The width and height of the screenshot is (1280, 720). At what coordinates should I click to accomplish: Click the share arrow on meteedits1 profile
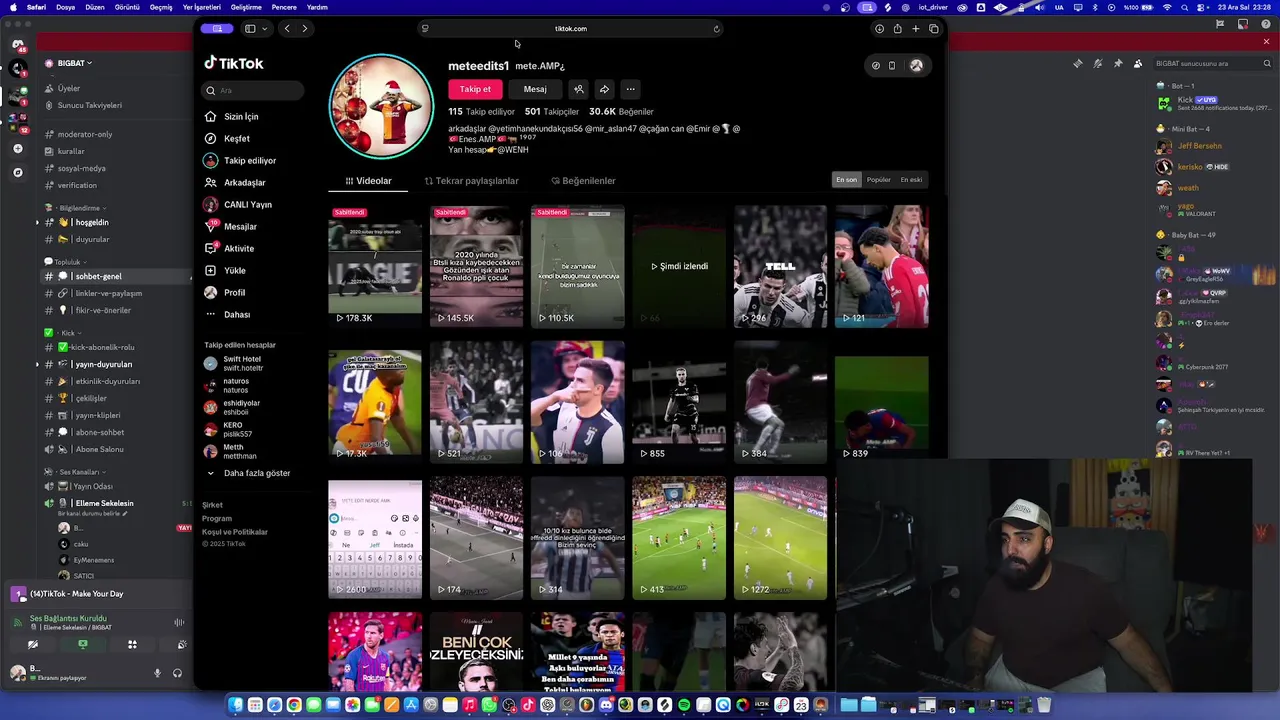[604, 89]
